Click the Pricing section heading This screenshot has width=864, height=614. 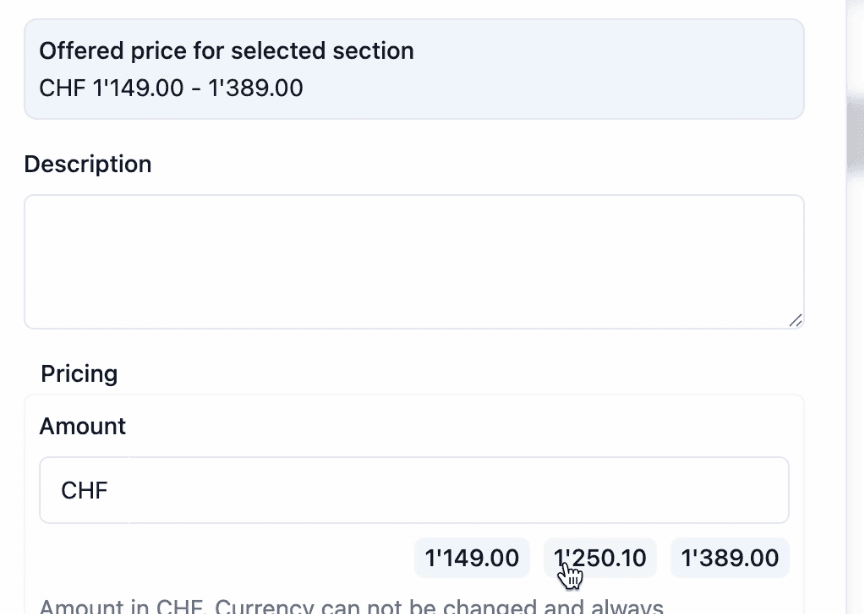(x=79, y=374)
